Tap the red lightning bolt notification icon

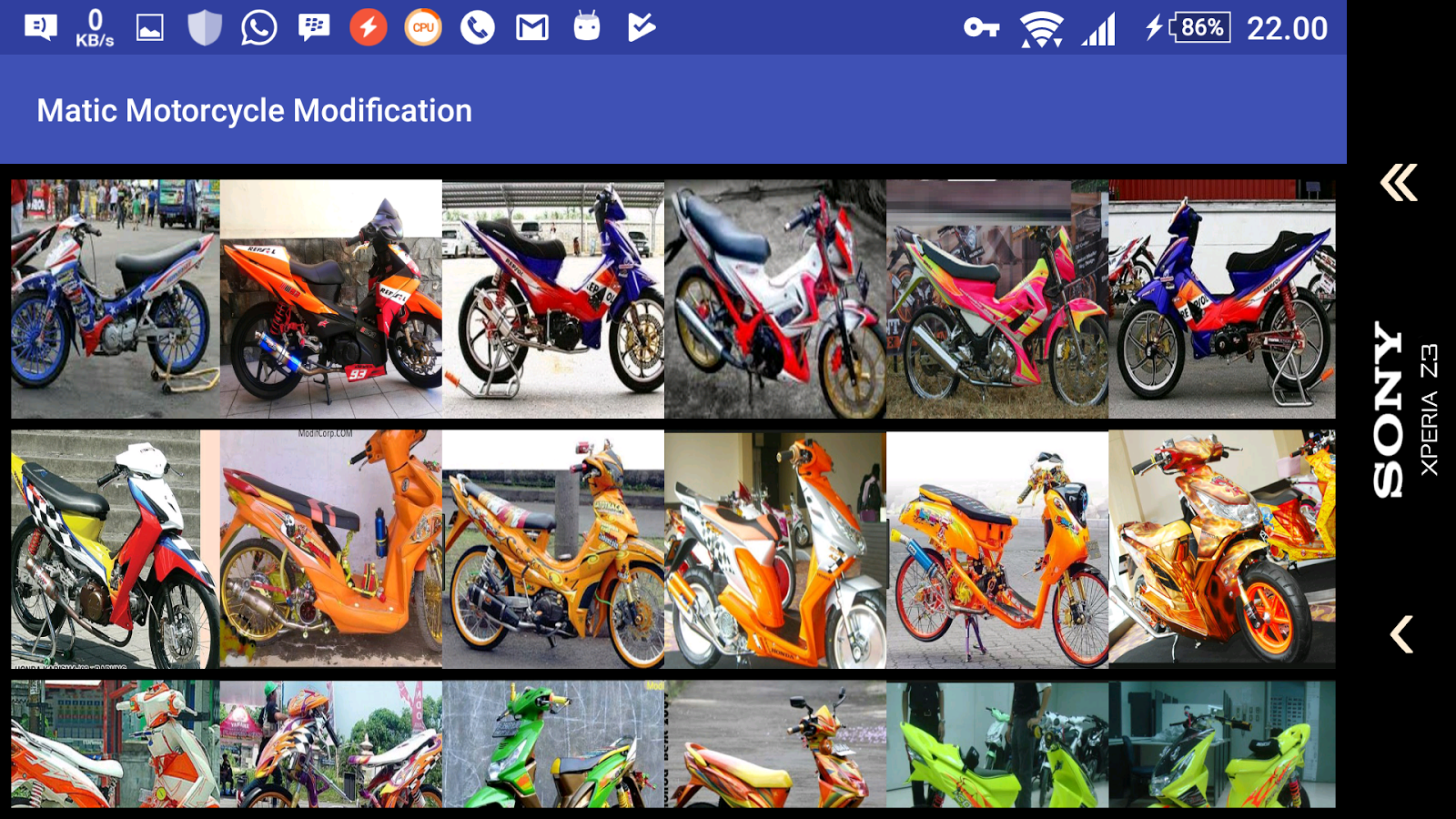(x=369, y=27)
